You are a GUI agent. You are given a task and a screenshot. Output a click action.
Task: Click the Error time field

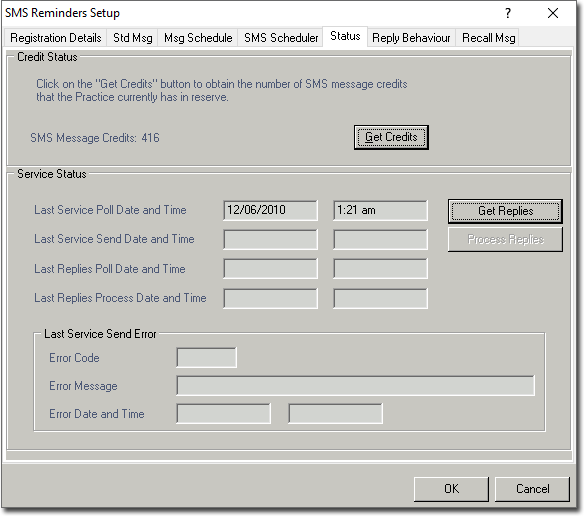tap(335, 414)
